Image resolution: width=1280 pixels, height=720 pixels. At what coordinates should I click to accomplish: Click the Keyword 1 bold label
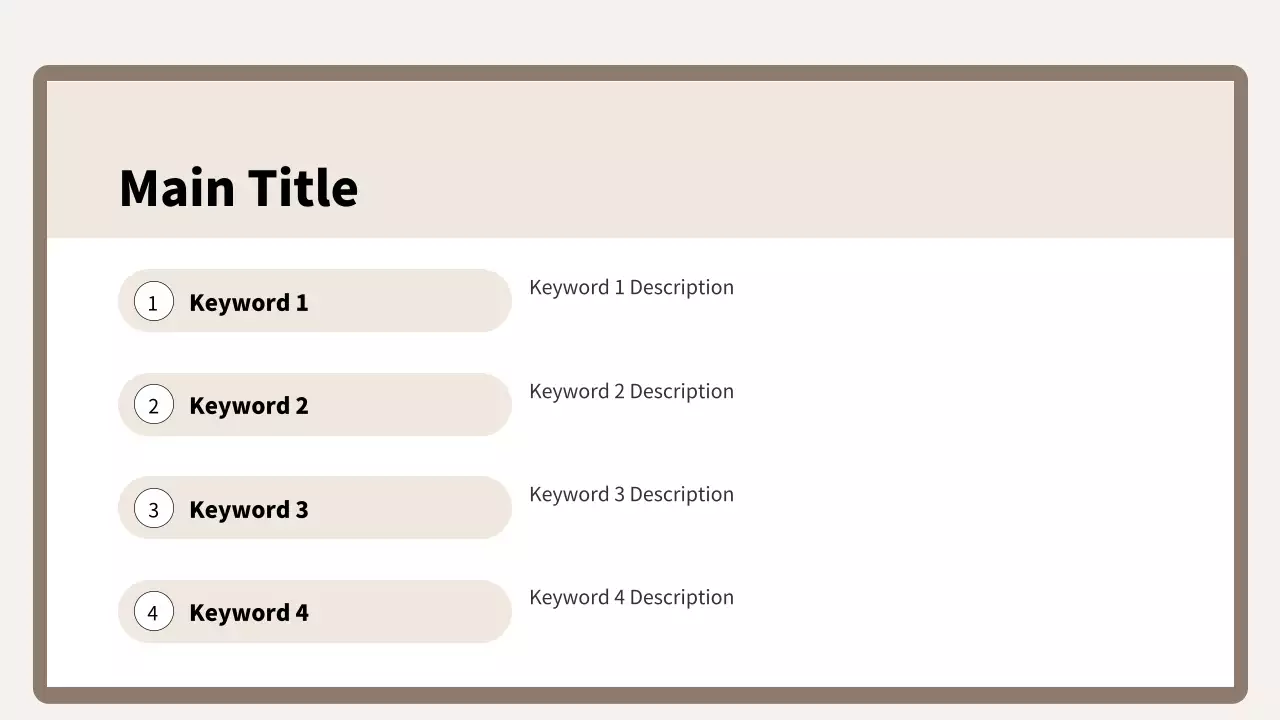pos(248,302)
